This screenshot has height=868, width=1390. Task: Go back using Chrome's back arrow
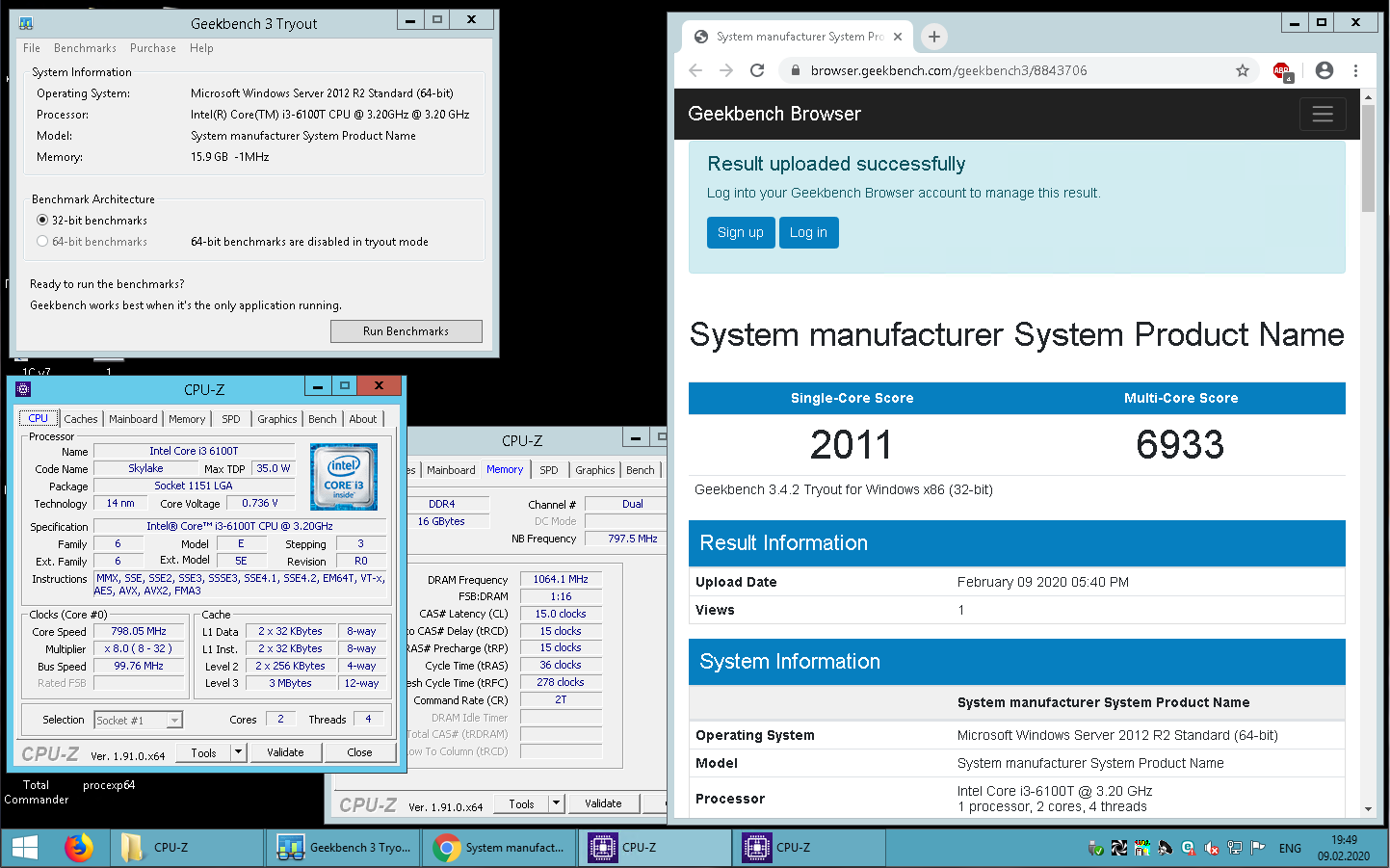point(695,70)
